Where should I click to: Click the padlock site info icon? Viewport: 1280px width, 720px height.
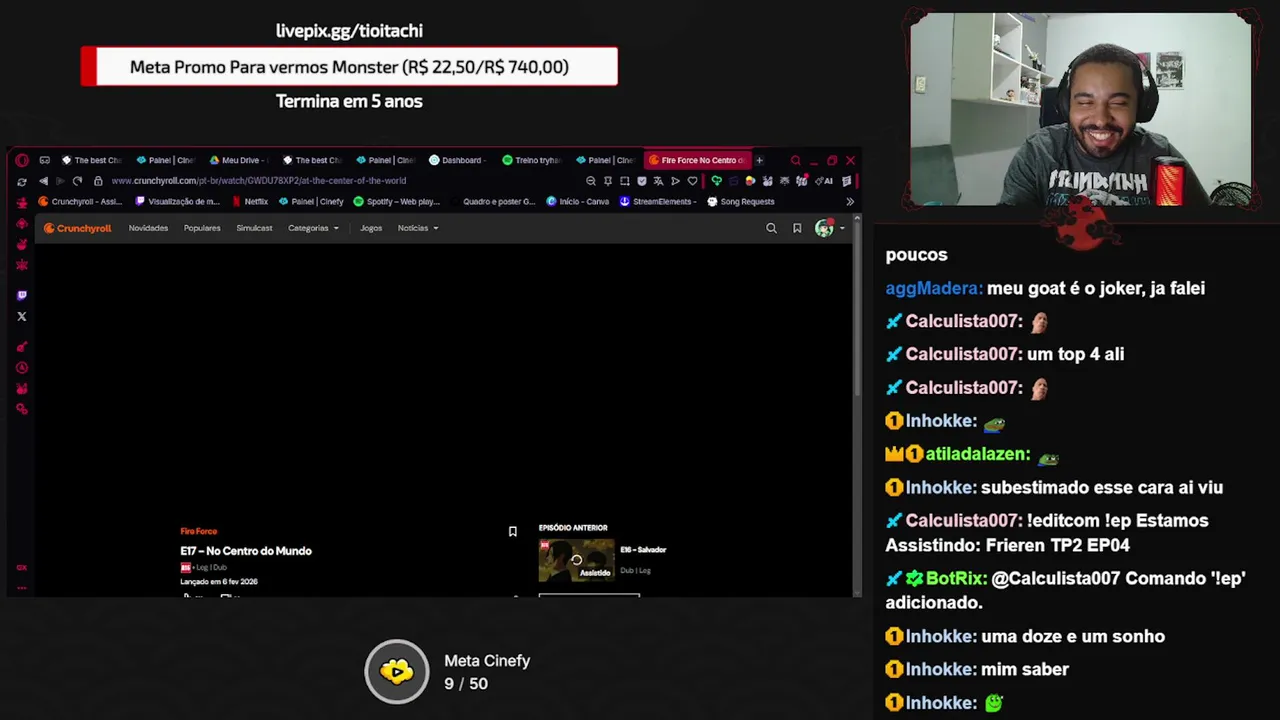coord(98,181)
